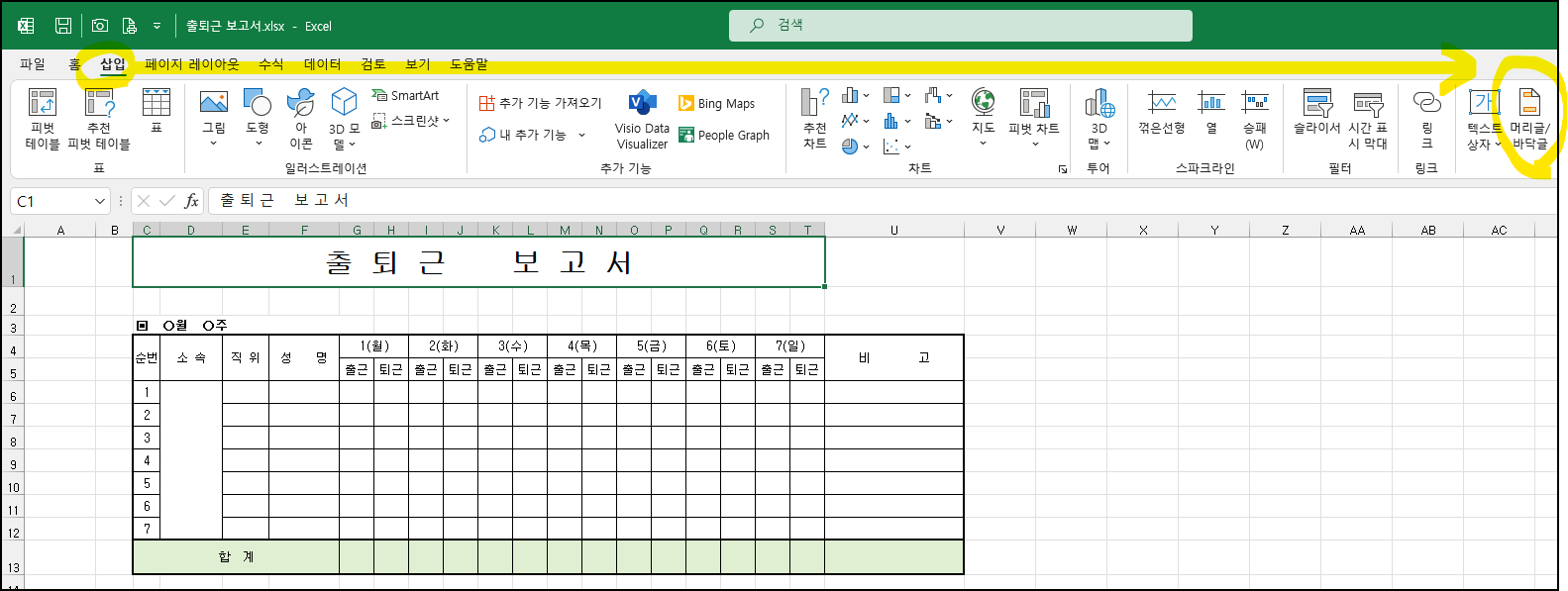Select the title cell 출퇴근 보고서

[x=478, y=262]
